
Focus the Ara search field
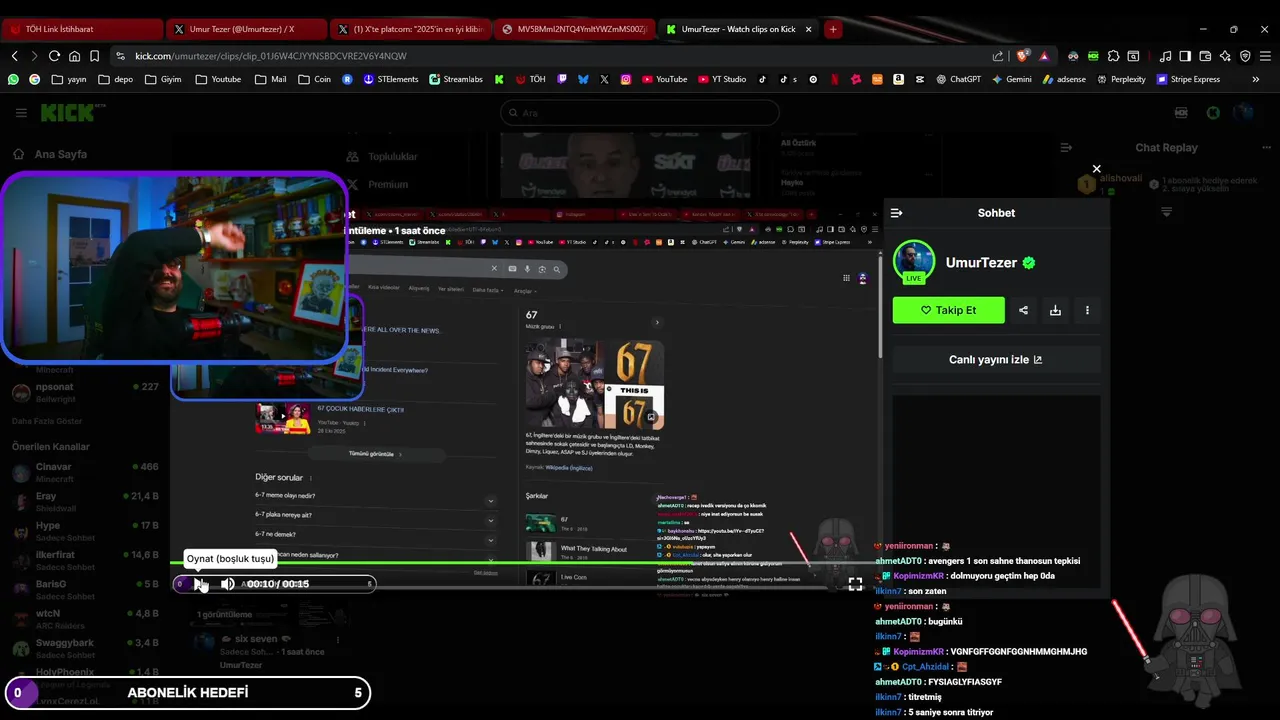click(640, 113)
